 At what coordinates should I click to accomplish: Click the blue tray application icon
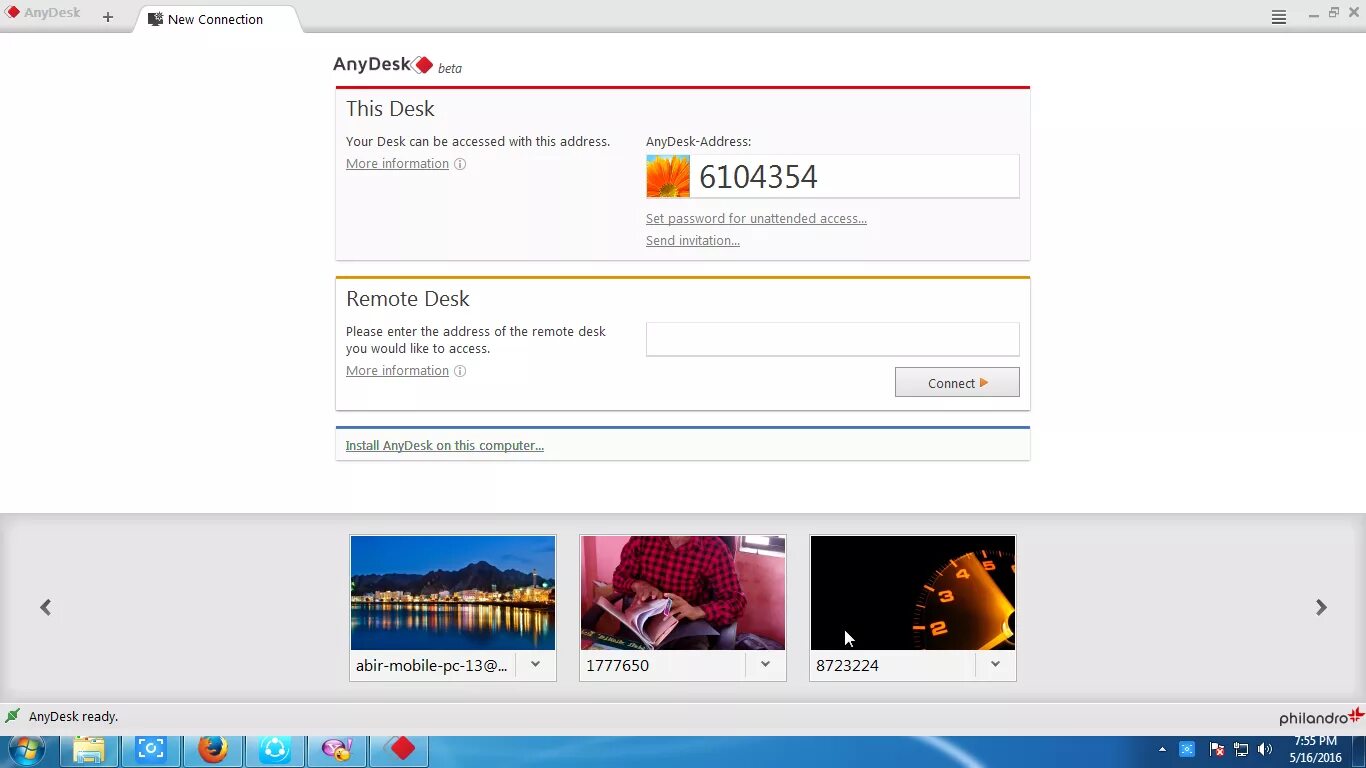click(x=1187, y=749)
